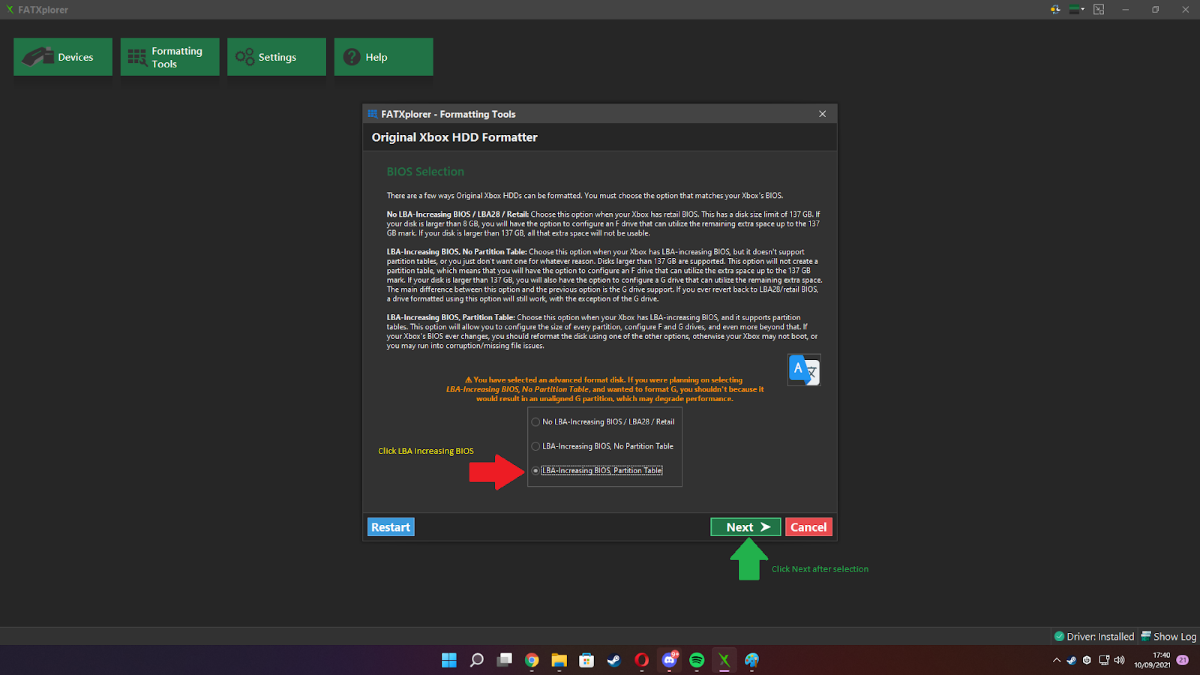Toggle the day/night theme icon in title bar
Screen dimensions: 1200x675
(x=1055, y=9)
